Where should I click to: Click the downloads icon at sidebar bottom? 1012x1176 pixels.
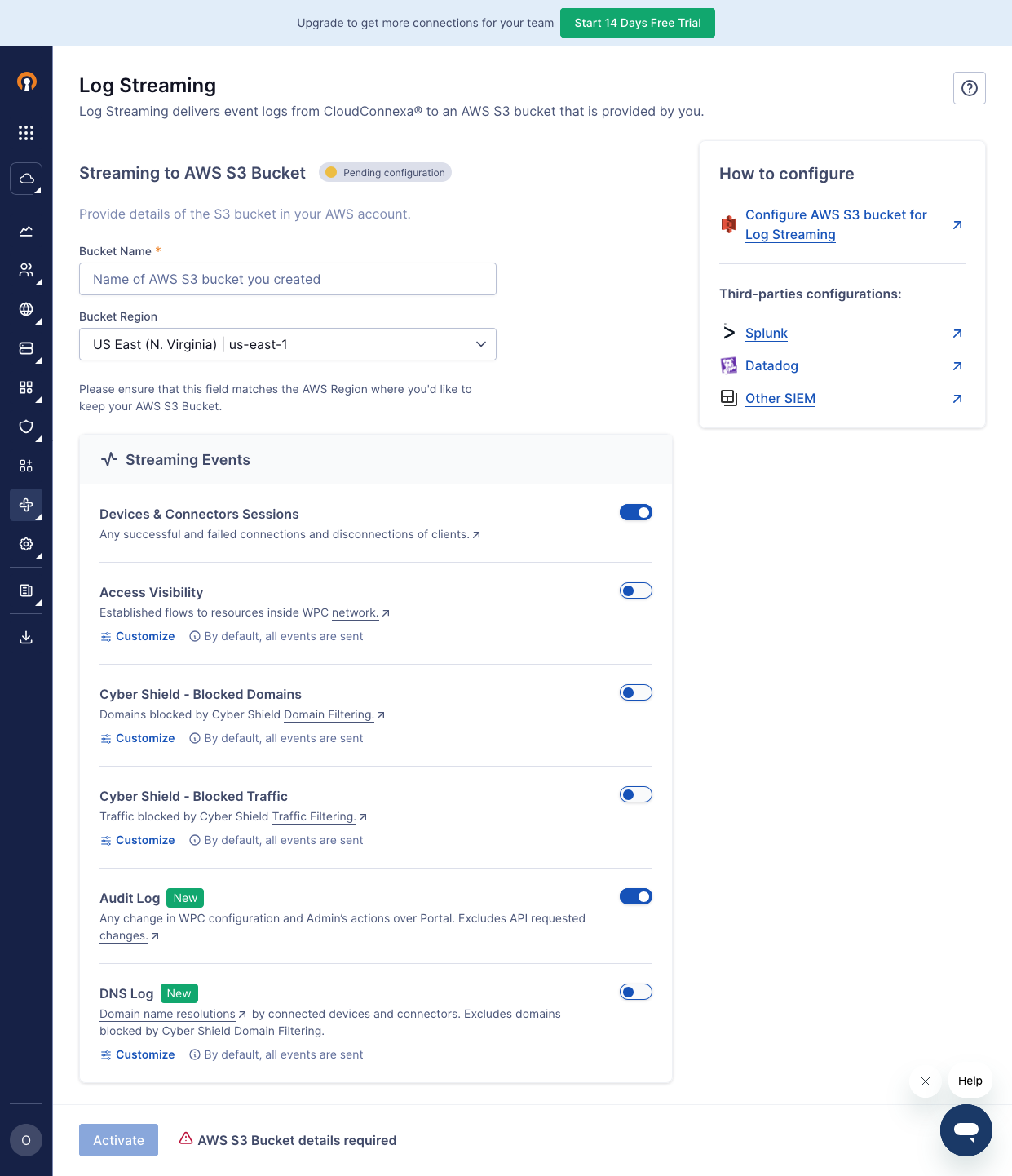coord(25,637)
